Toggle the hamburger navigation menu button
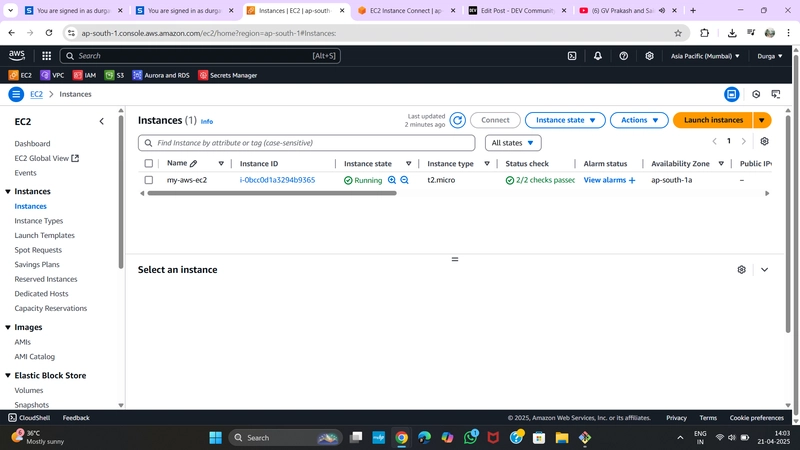 pos(16,94)
